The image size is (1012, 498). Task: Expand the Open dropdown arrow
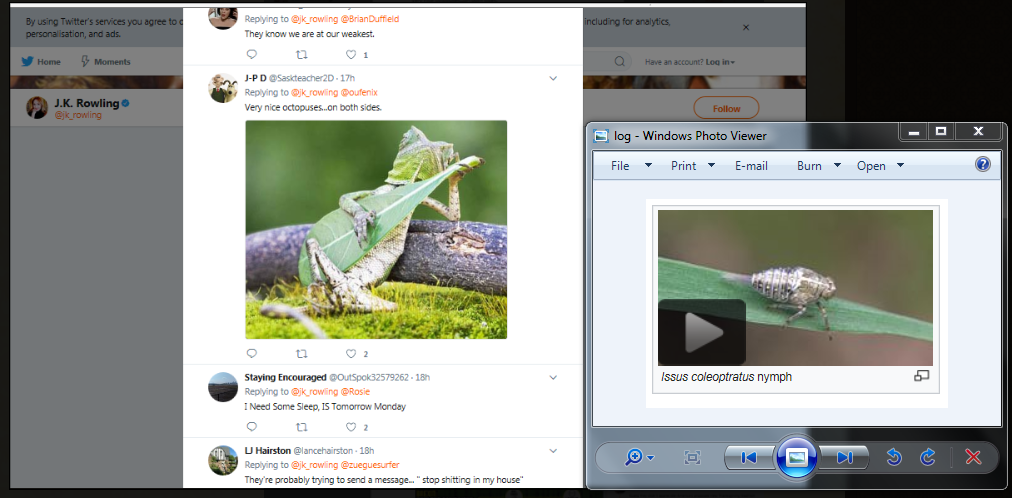(x=900, y=165)
